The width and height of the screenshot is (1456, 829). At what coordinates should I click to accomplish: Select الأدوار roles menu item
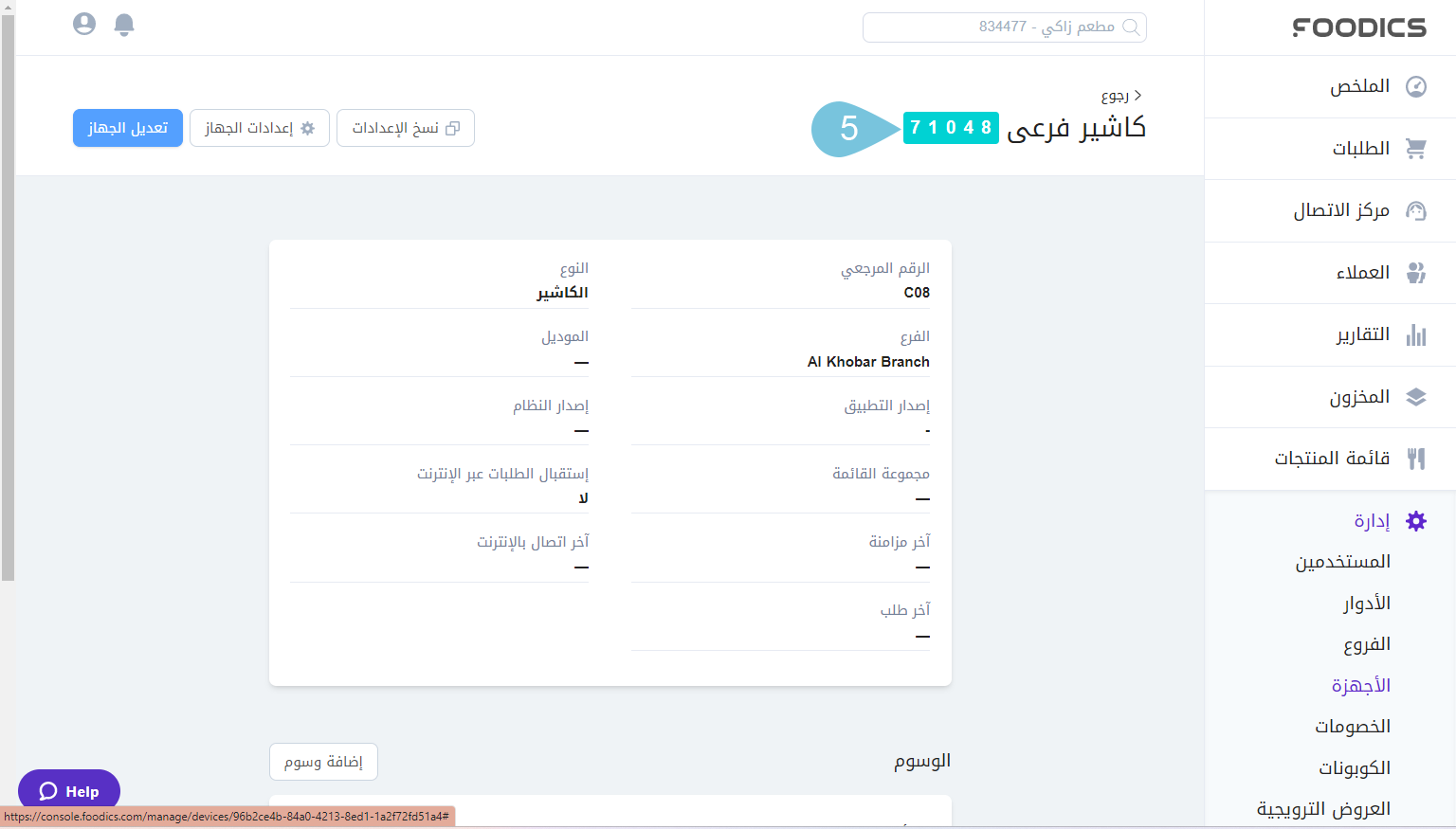tap(1366, 604)
